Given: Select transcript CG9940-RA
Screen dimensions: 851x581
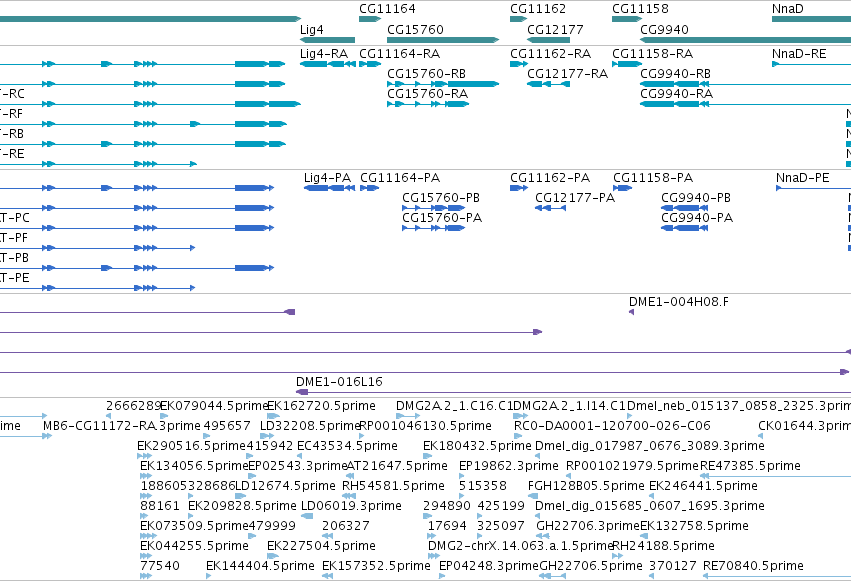Looking at the screenshot, I should (x=746, y=104).
